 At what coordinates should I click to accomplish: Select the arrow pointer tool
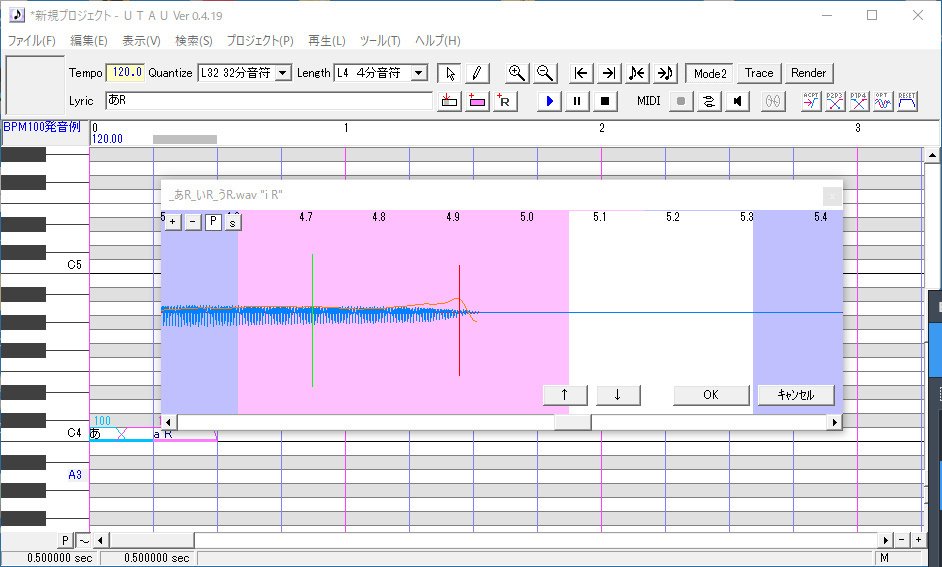coord(449,73)
